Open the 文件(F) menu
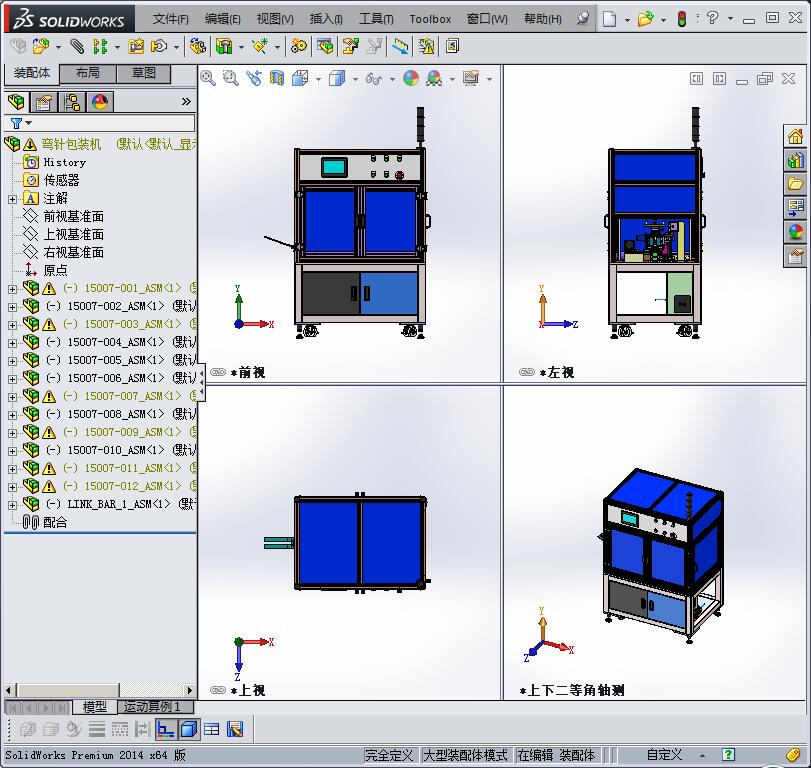Screen dimensions: 811x768 click(171, 19)
